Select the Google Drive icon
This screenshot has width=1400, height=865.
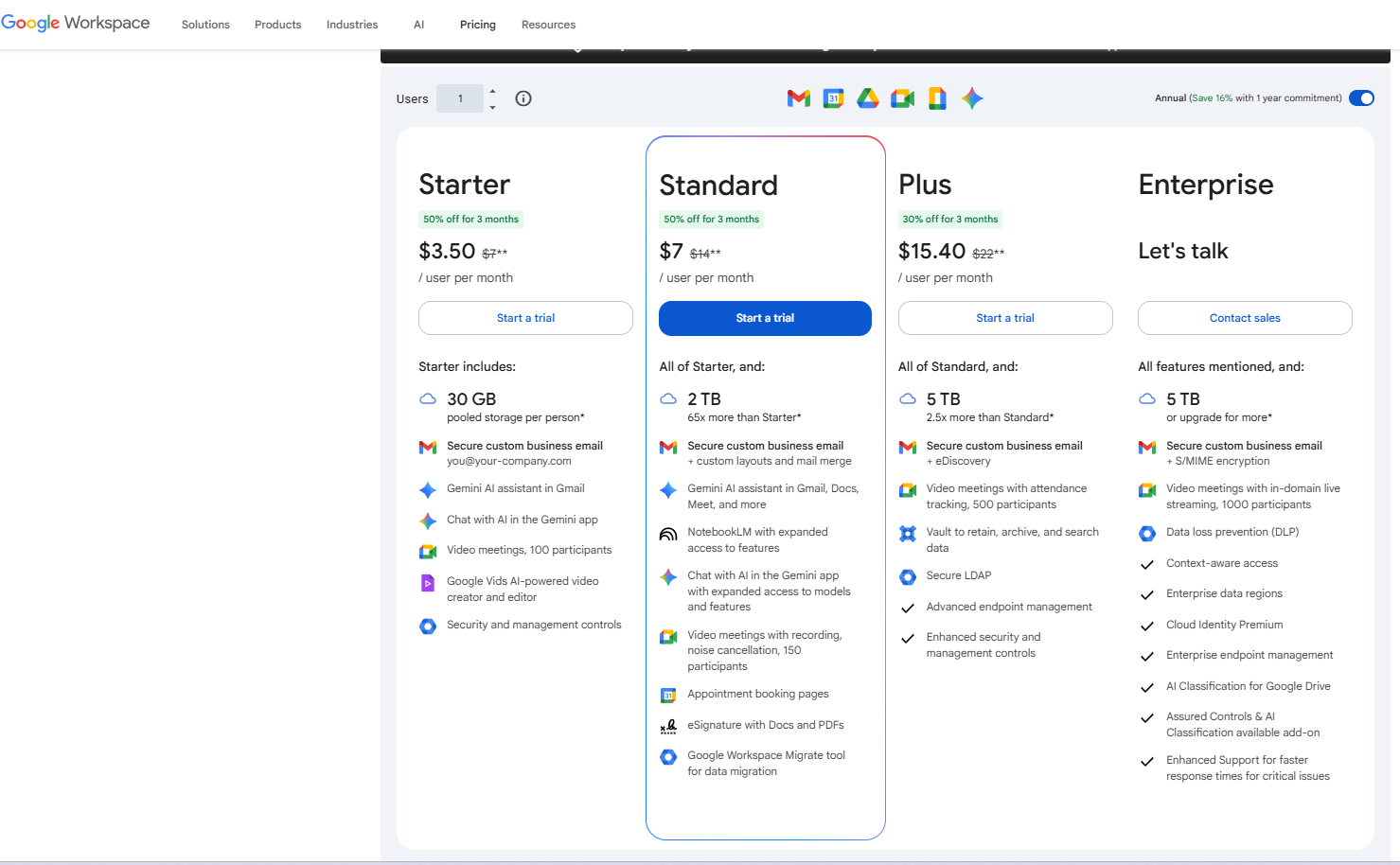867,97
